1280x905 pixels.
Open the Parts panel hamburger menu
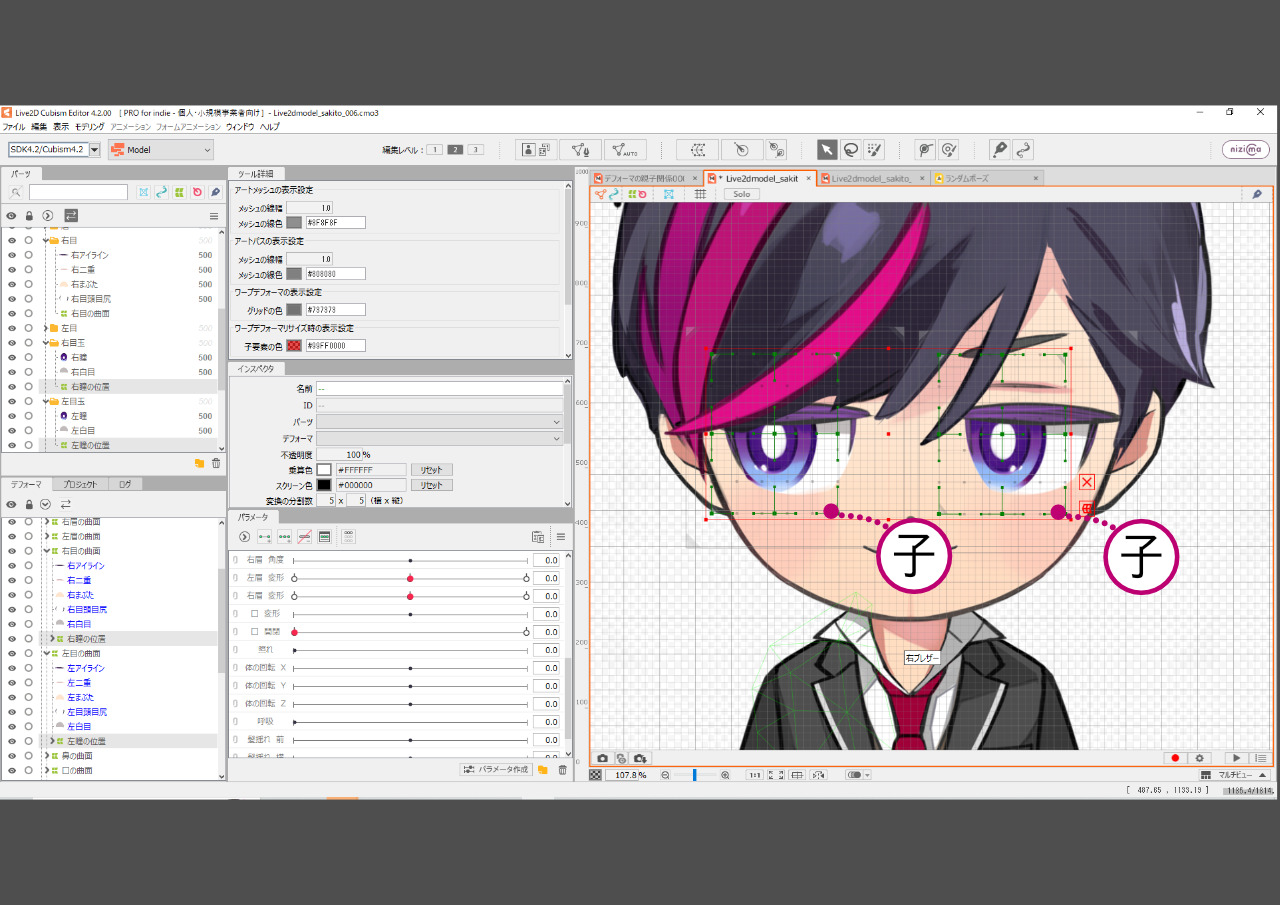tap(213, 216)
